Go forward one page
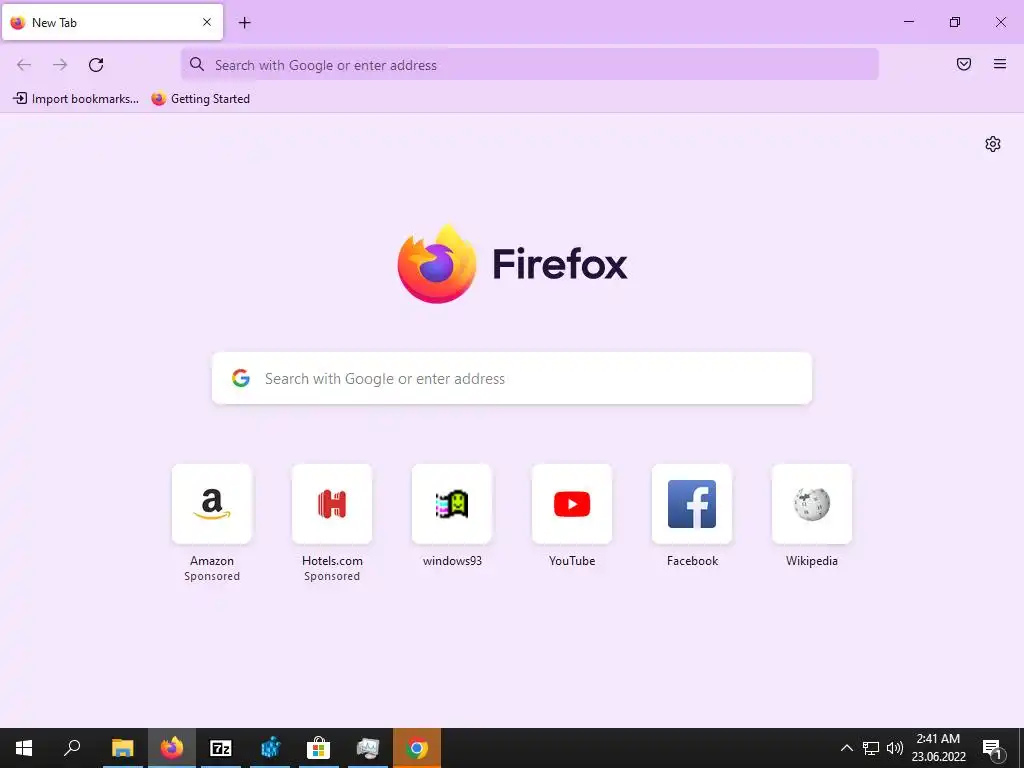The image size is (1024, 768). (x=60, y=65)
